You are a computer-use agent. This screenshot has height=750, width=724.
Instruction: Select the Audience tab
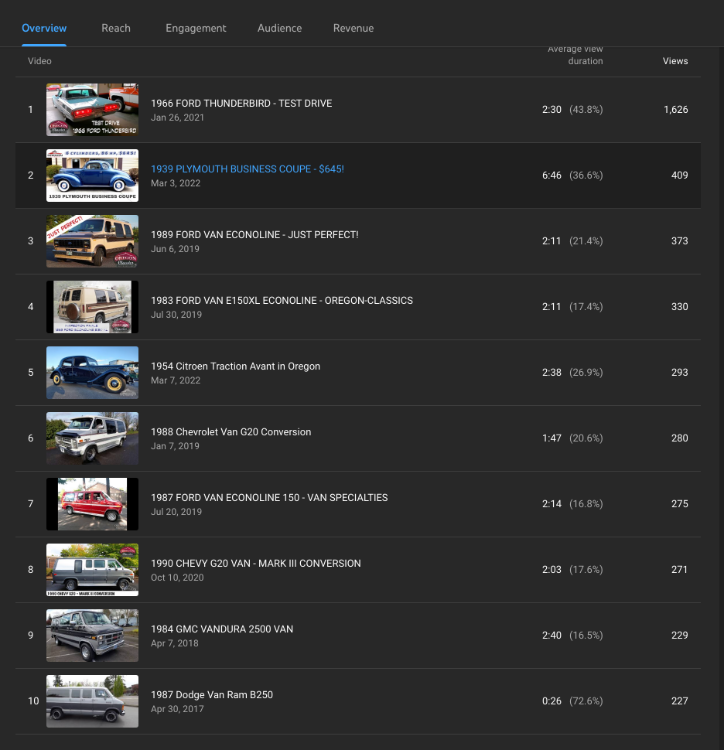[279, 28]
